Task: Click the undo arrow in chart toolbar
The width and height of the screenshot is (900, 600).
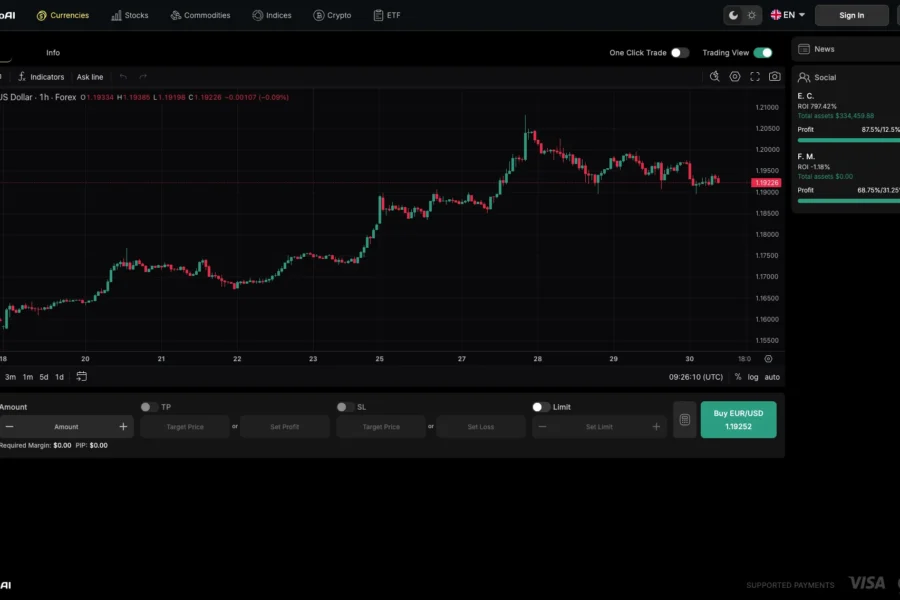Action: tap(123, 77)
